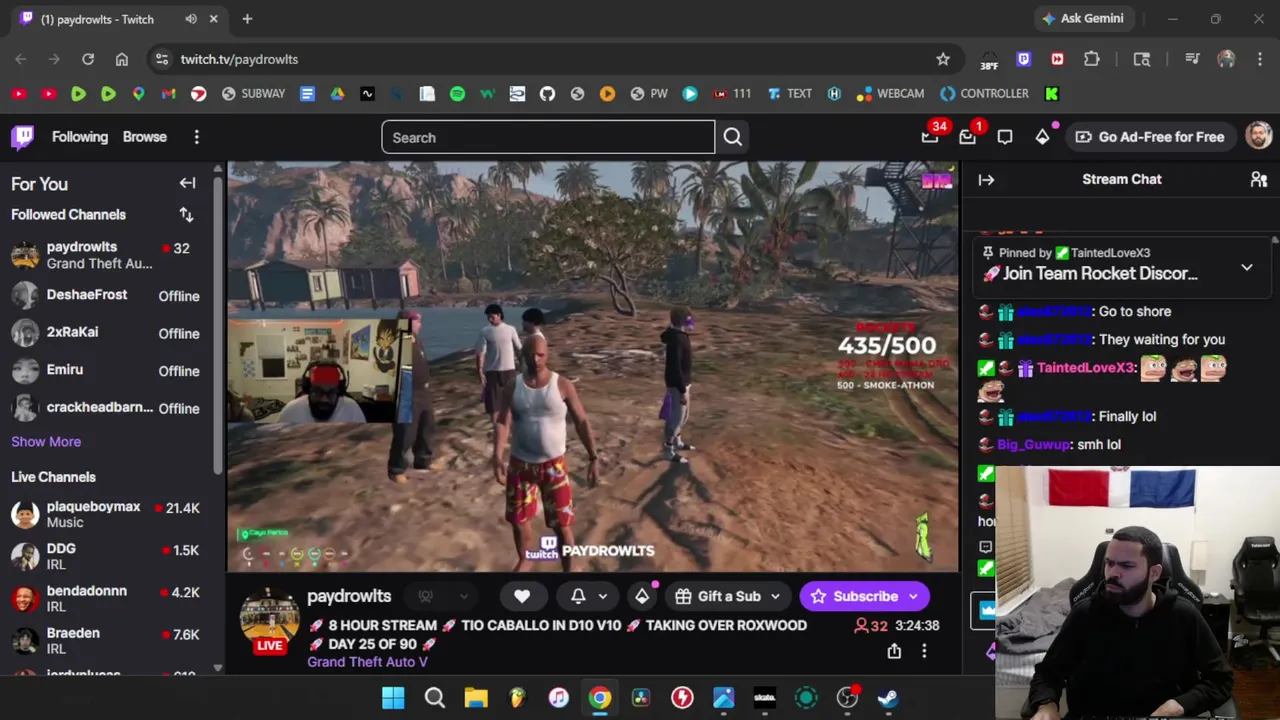Select DeshaeFrost in followed channels
Viewport: 1280px width, 720px height.
(108, 296)
